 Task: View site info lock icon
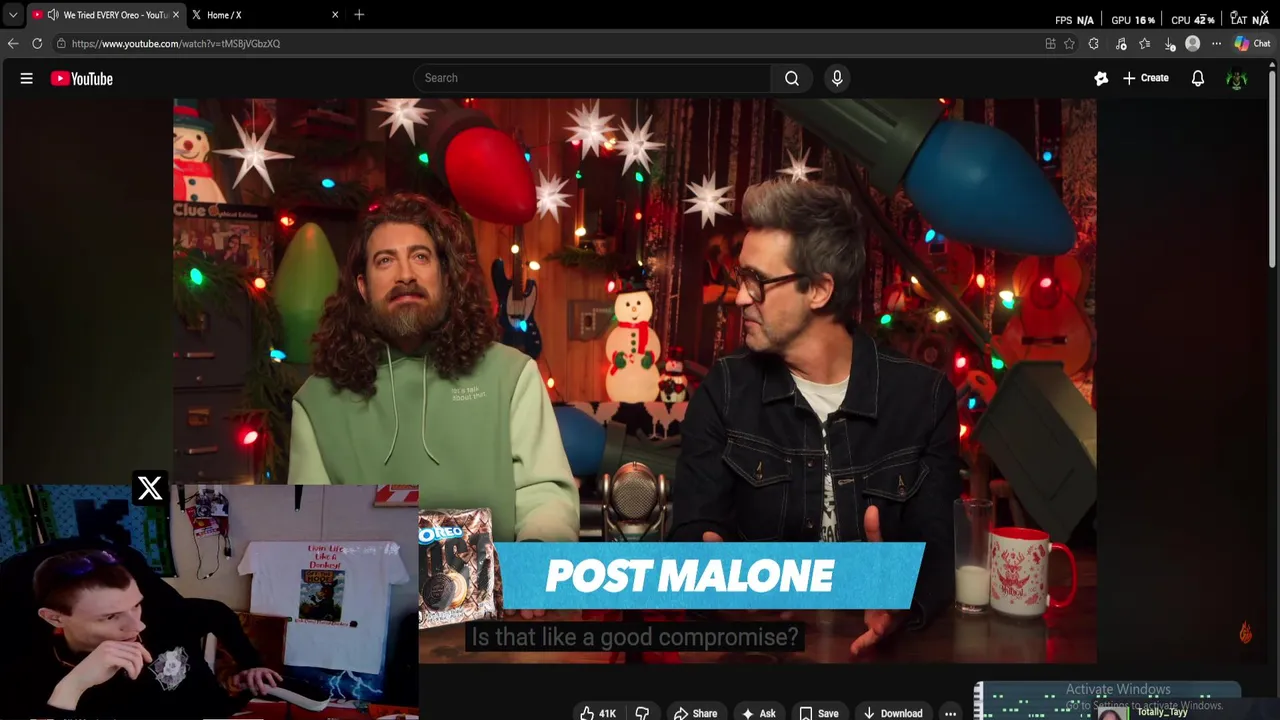61,43
